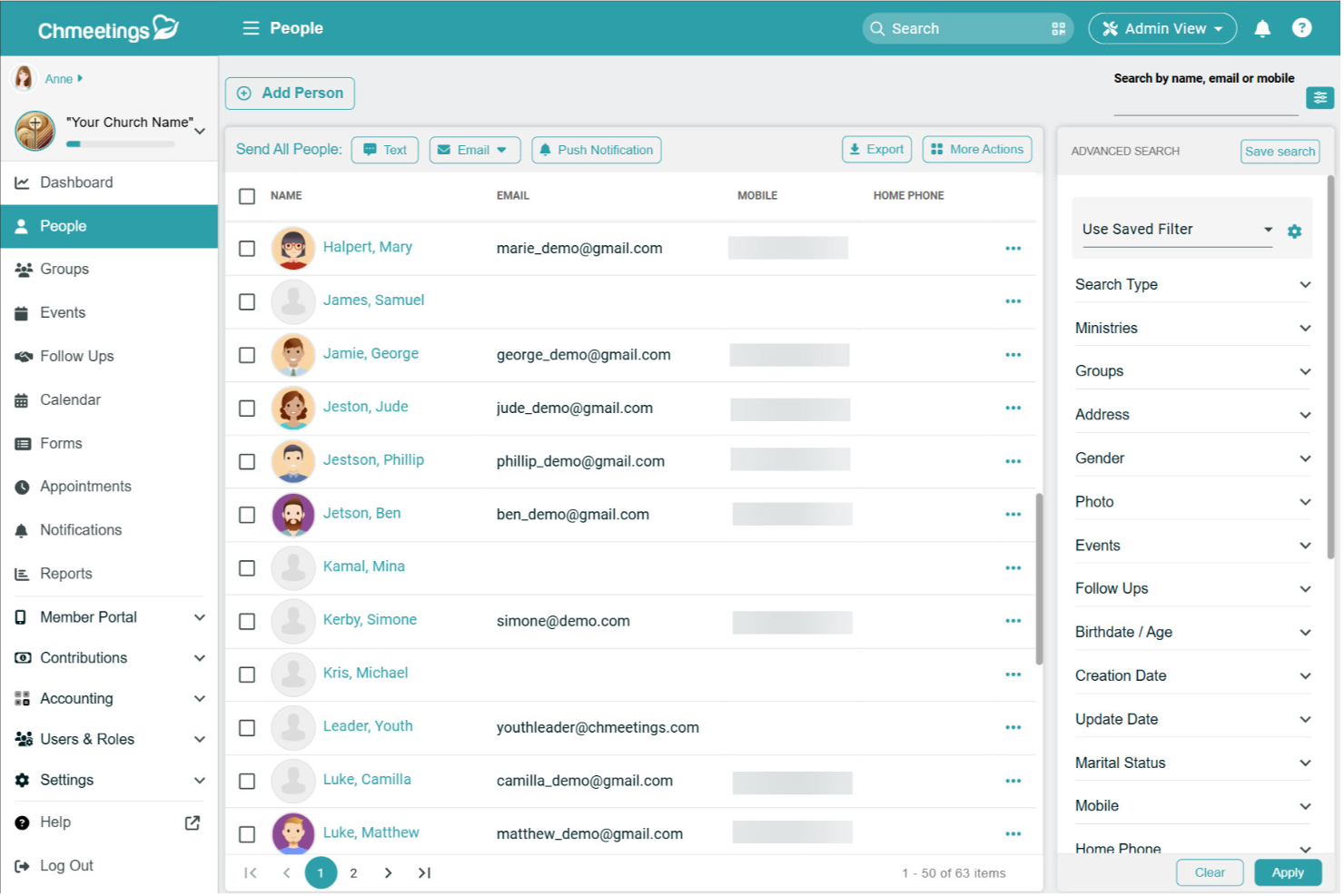The height and width of the screenshot is (896, 1344).
Task: Open the Reports section
Action: click(64, 573)
